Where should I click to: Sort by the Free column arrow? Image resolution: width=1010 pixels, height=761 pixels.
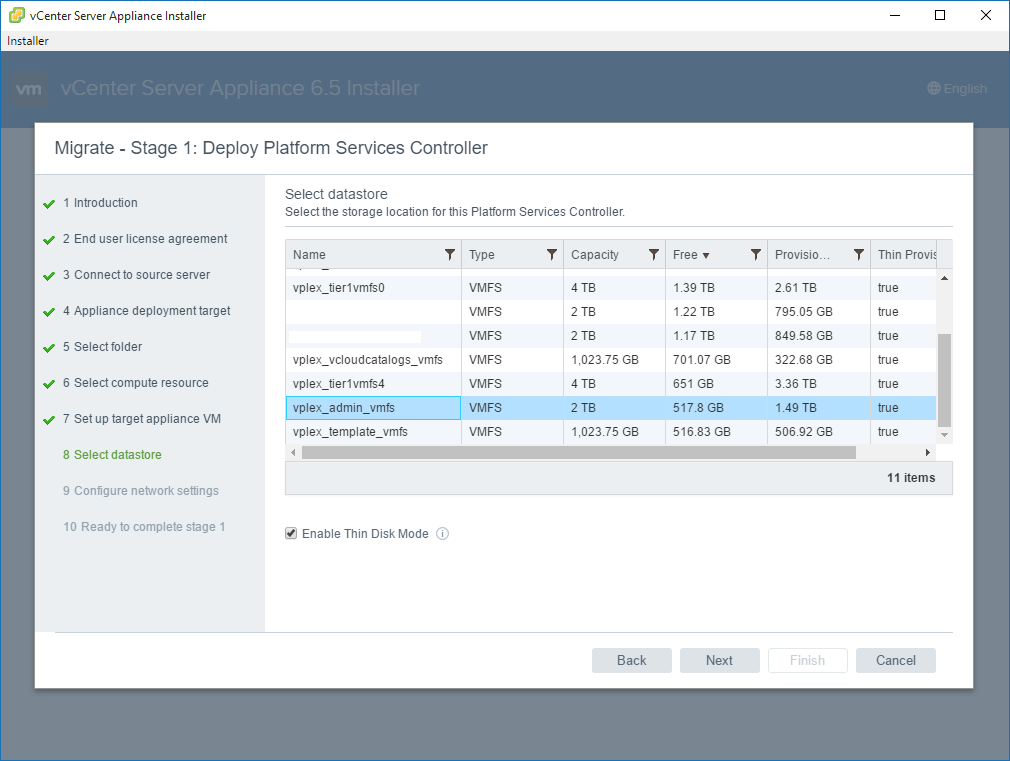point(706,256)
